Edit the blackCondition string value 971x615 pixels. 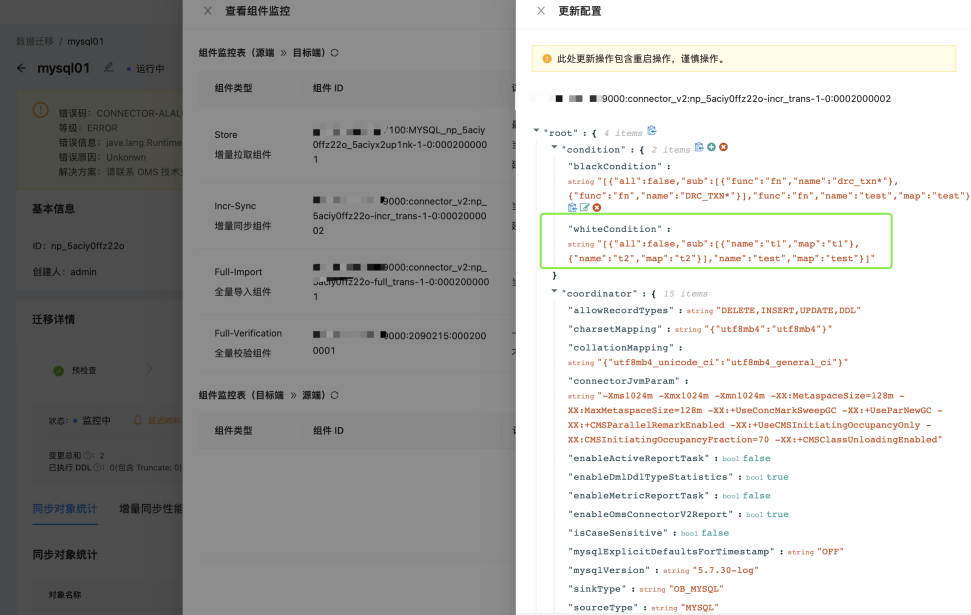(x=585, y=207)
